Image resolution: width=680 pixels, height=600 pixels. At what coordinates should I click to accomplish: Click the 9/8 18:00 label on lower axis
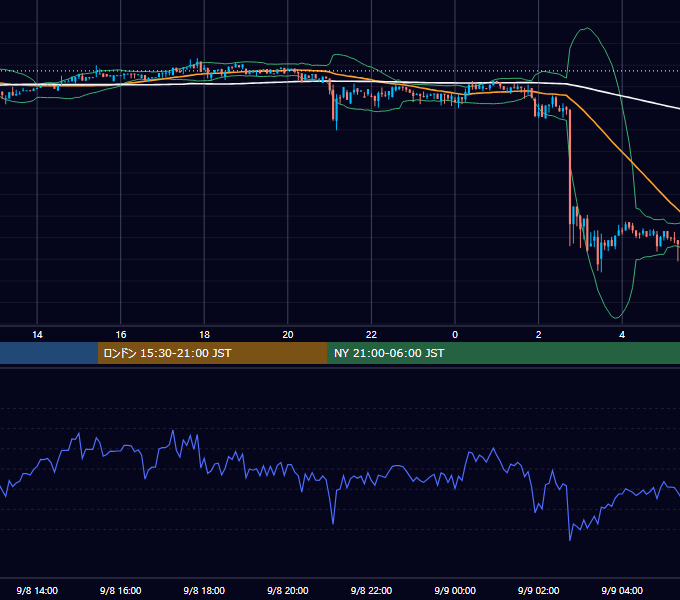click(x=204, y=590)
